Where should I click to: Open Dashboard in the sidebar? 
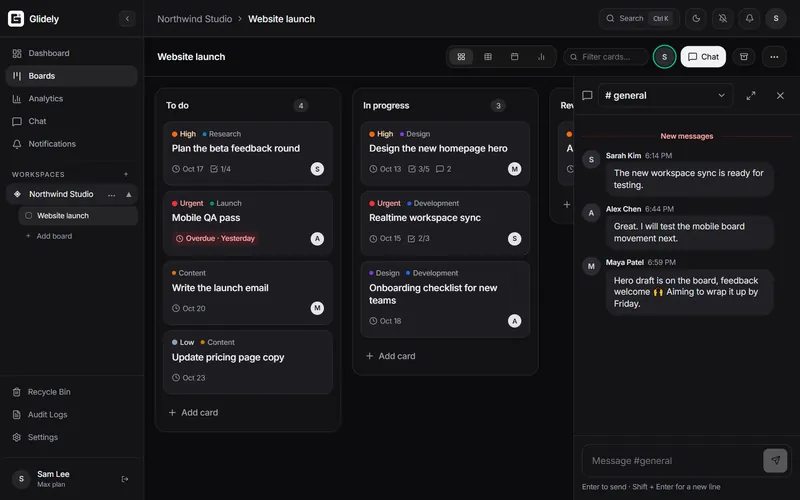coord(71,53)
